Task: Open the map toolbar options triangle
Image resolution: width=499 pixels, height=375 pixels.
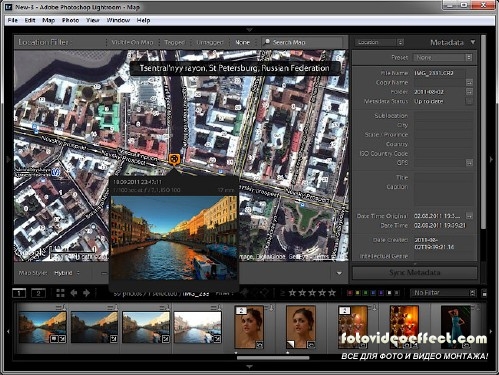Action: click(x=339, y=273)
